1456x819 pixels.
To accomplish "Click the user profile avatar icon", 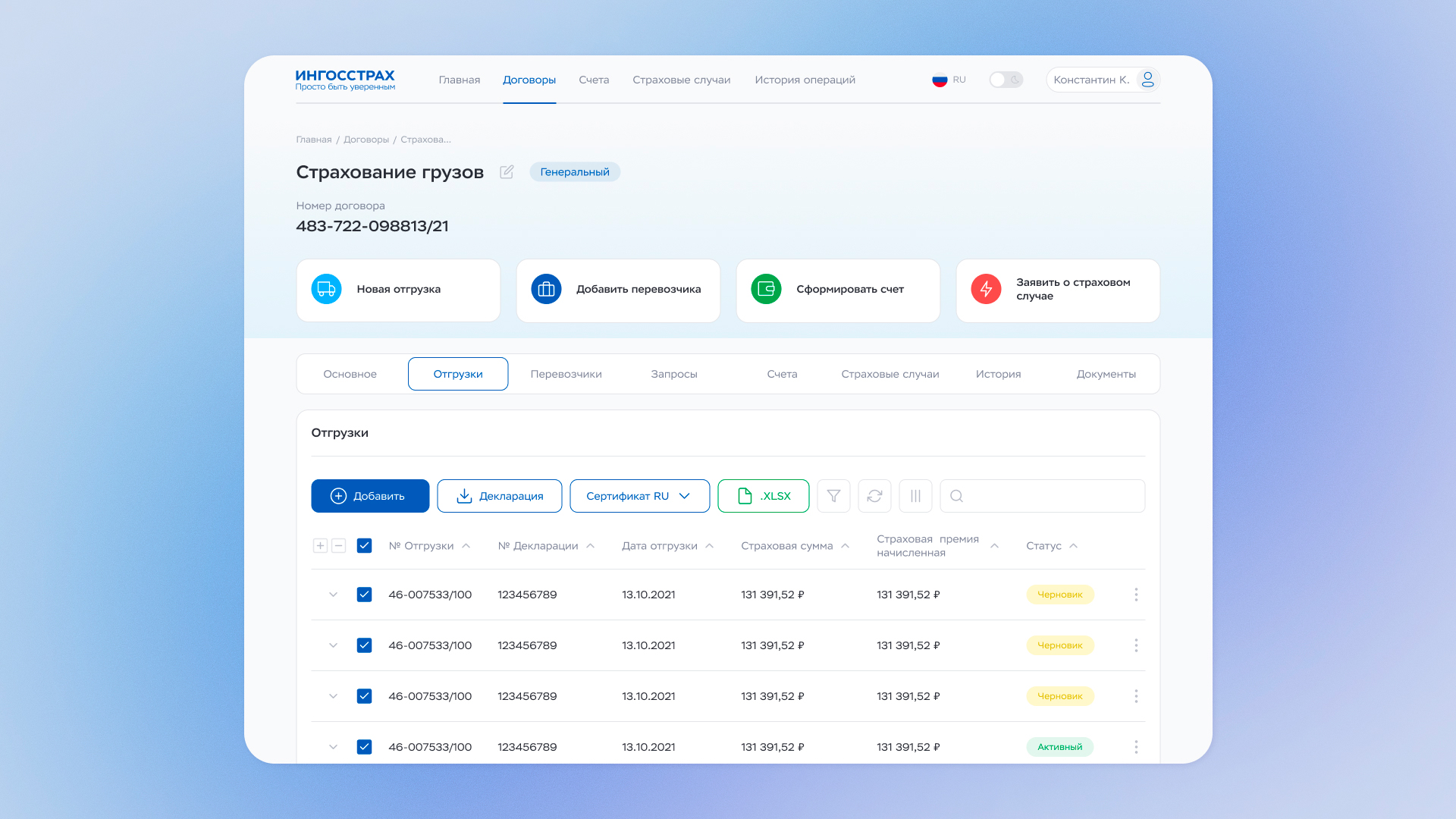I will click(x=1147, y=80).
